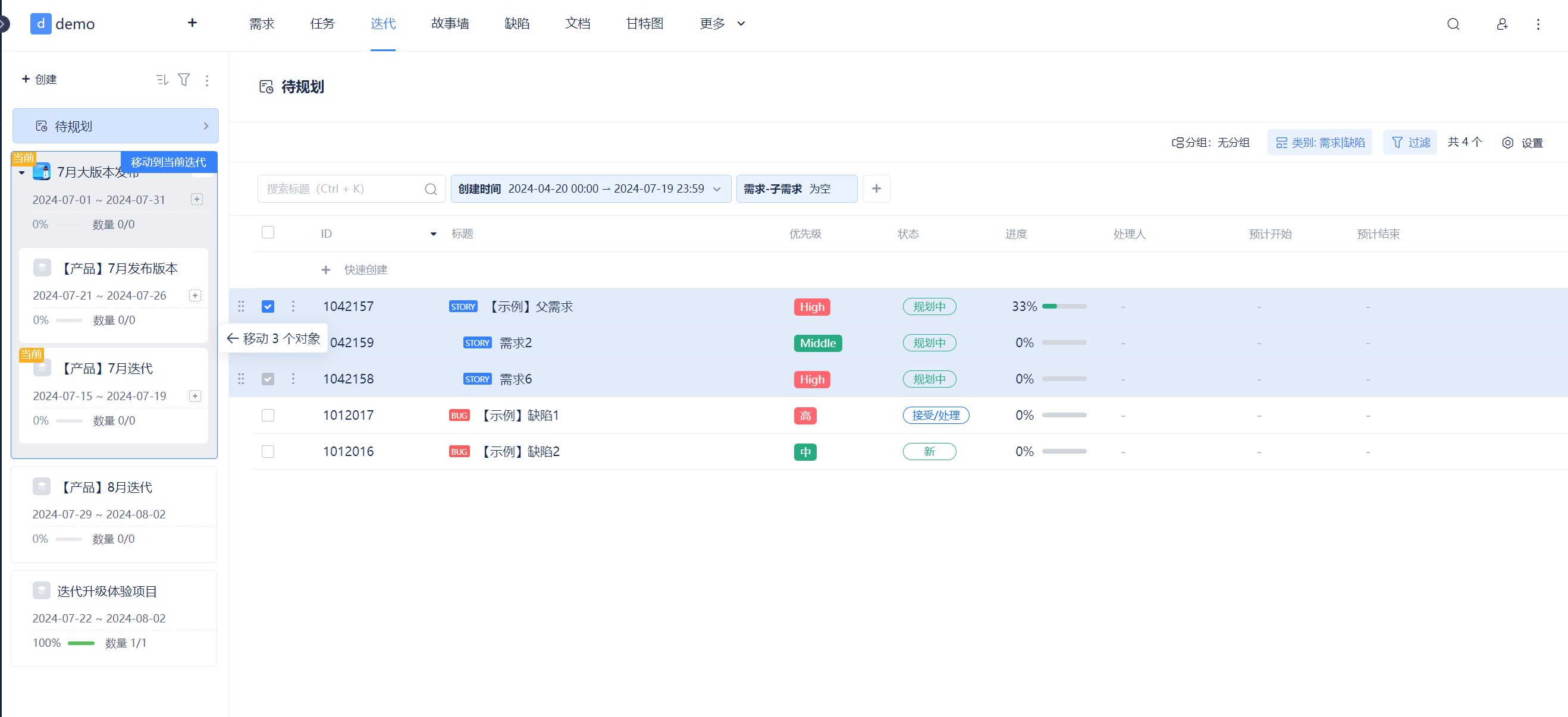
Task: Click add icon beside 2024-07-21 ~ 2024-07-26
Action: [x=195, y=295]
